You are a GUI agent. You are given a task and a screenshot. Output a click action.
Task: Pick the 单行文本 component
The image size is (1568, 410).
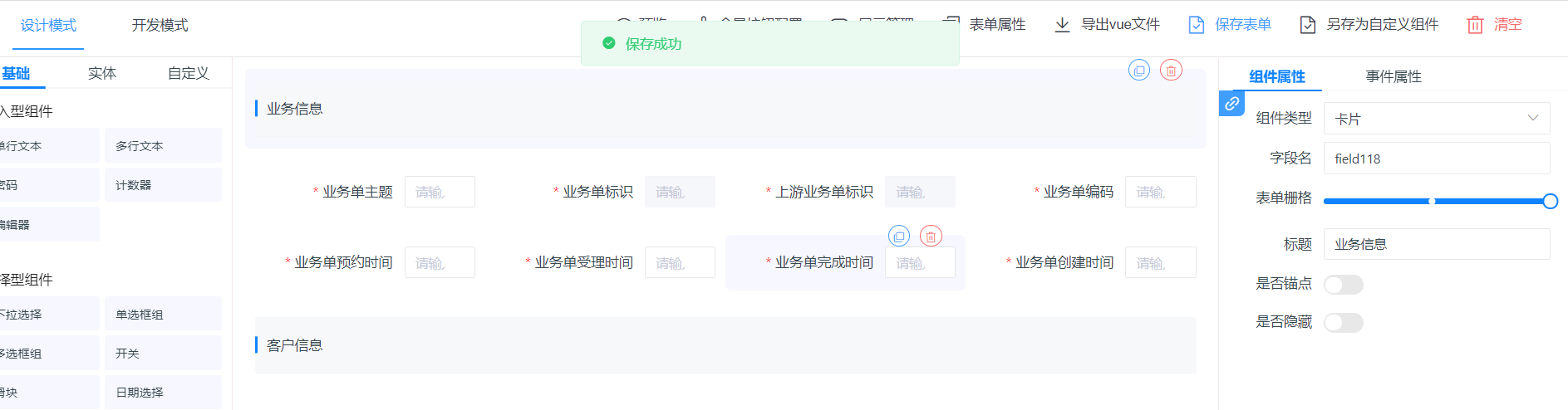pos(48,145)
